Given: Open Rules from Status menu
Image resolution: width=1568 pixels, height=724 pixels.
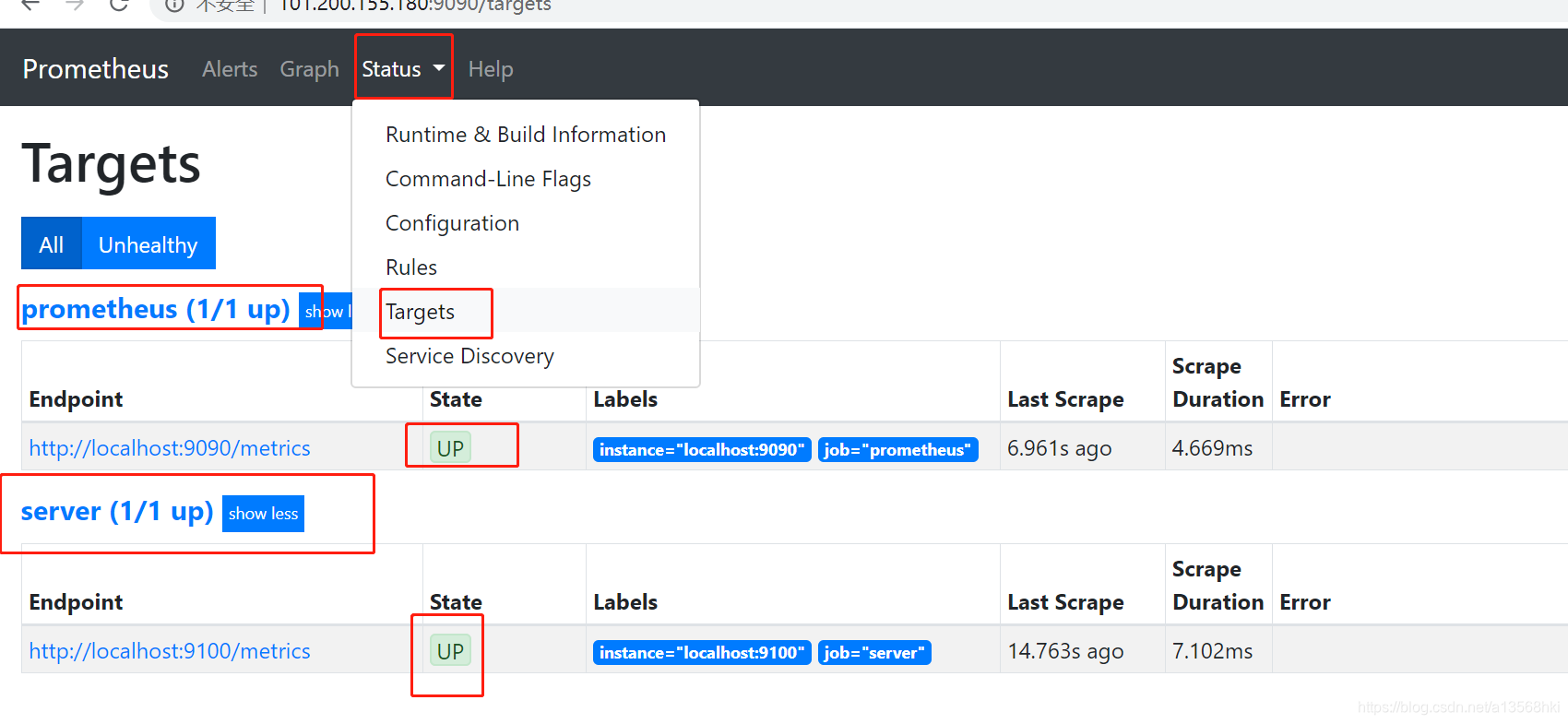Looking at the screenshot, I should tap(526, 267).
